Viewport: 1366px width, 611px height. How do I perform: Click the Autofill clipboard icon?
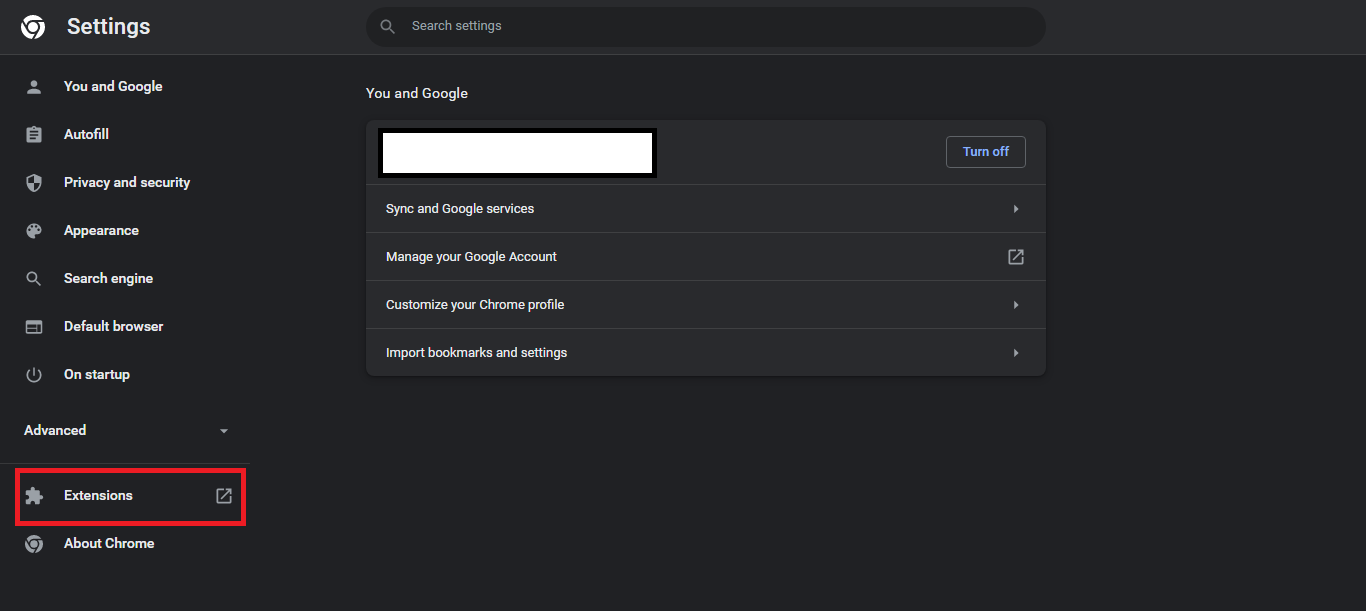pyautogui.click(x=34, y=135)
